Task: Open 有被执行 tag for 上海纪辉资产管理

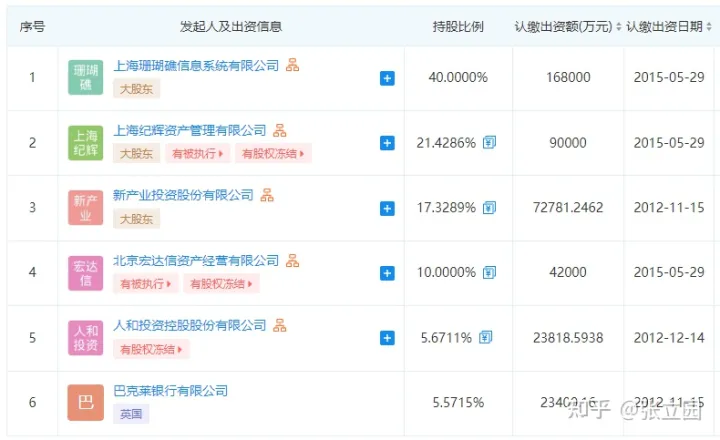Action: 197,153
